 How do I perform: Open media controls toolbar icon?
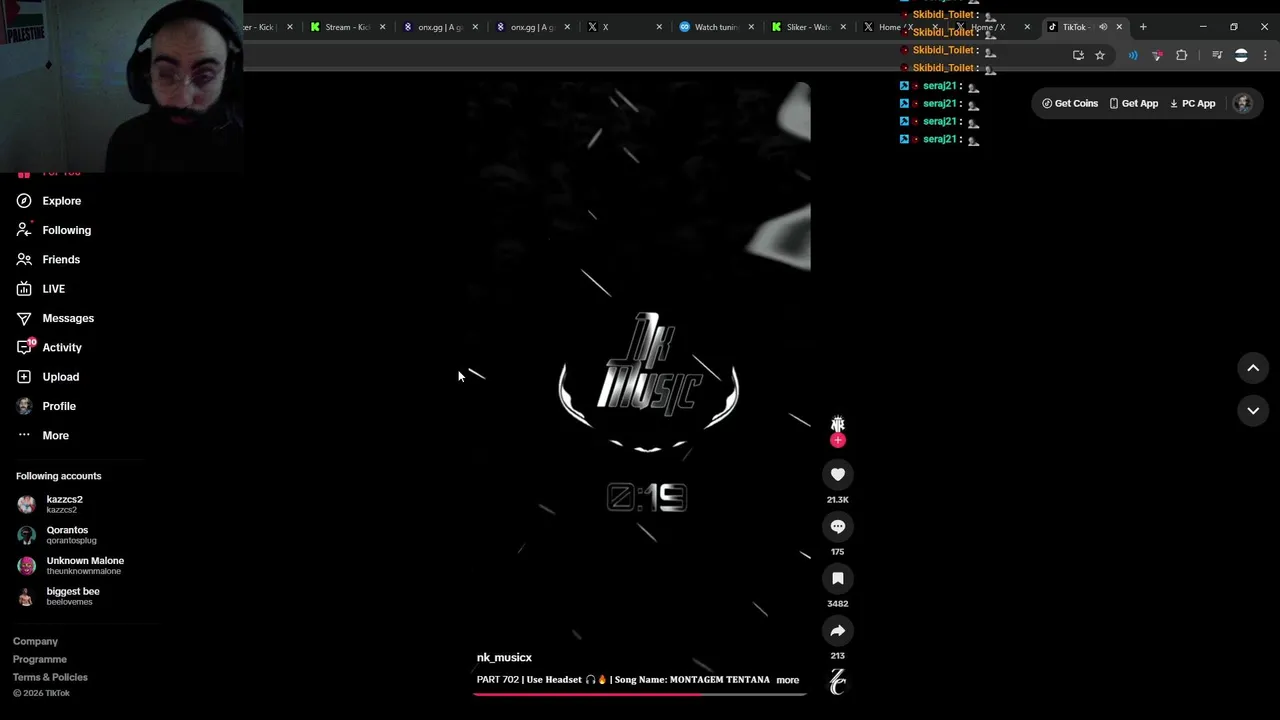(1217, 55)
